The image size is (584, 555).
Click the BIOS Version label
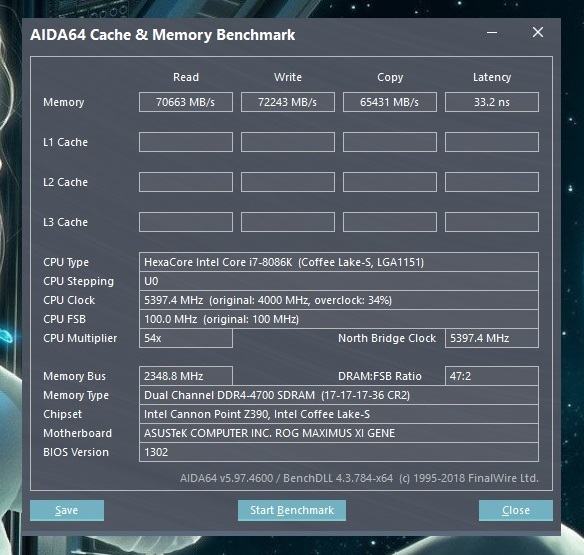(x=76, y=452)
